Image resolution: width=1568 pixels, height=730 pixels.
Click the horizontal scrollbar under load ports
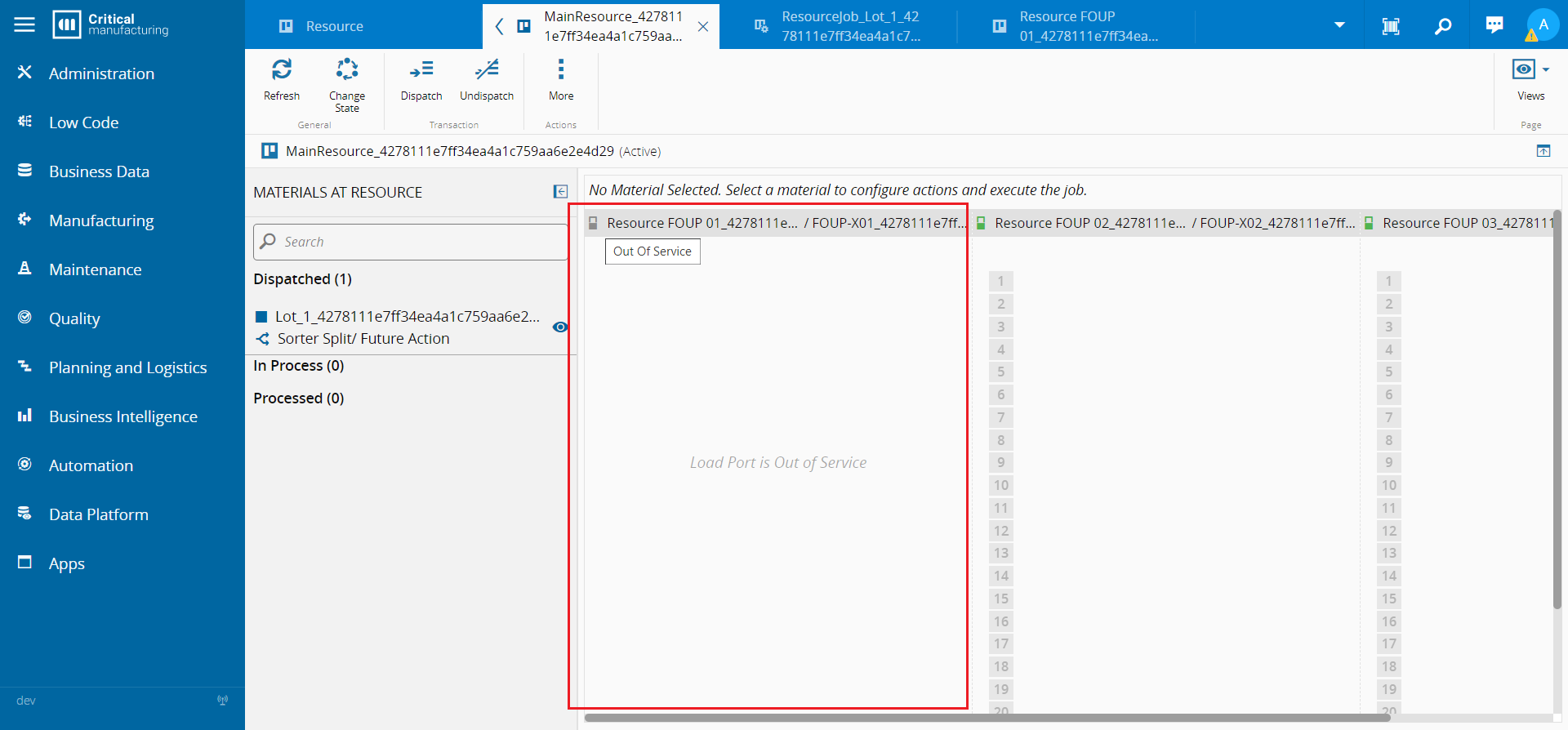pos(987,718)
